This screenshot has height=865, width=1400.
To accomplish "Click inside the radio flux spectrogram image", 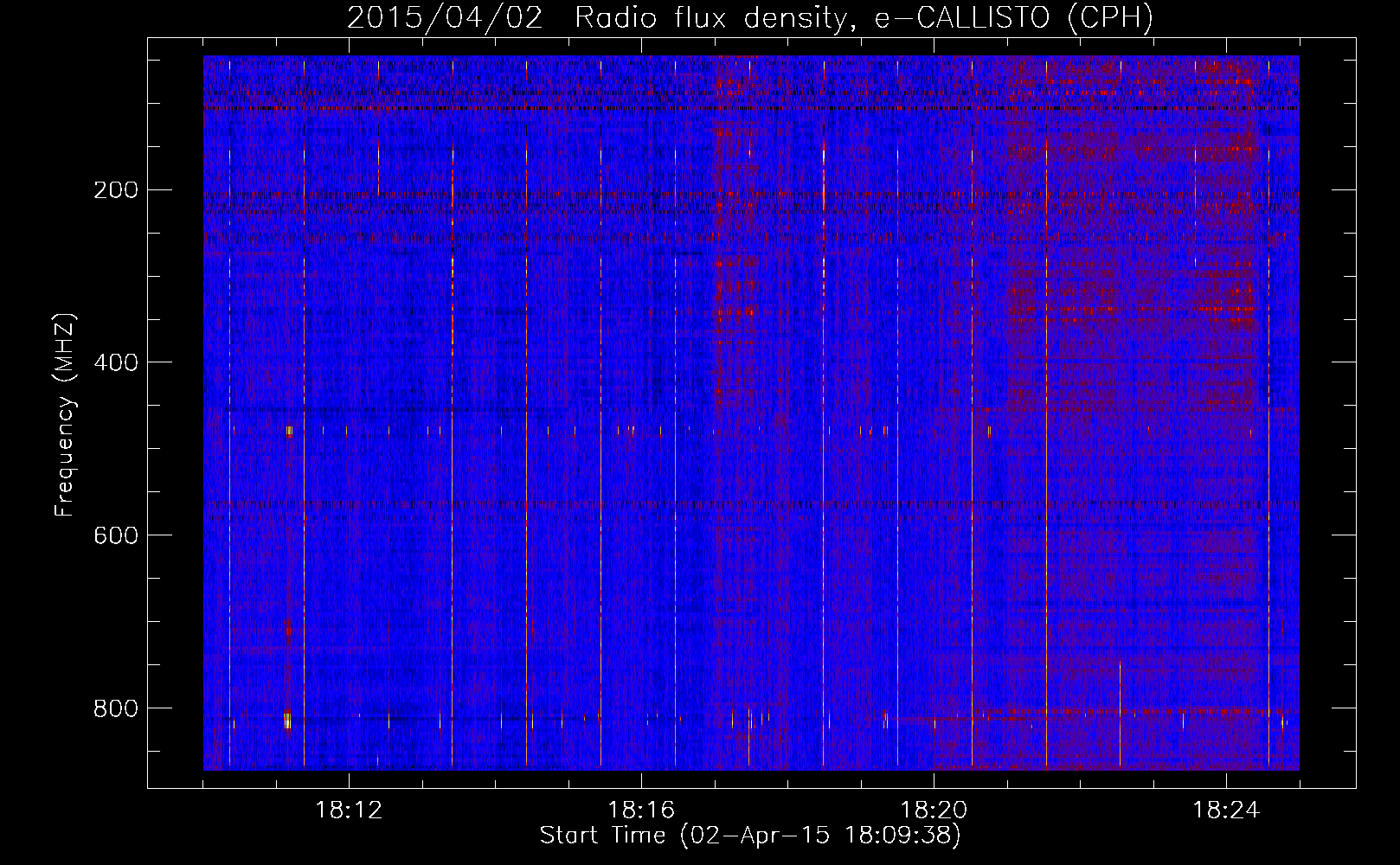I will tap(751, 413).
